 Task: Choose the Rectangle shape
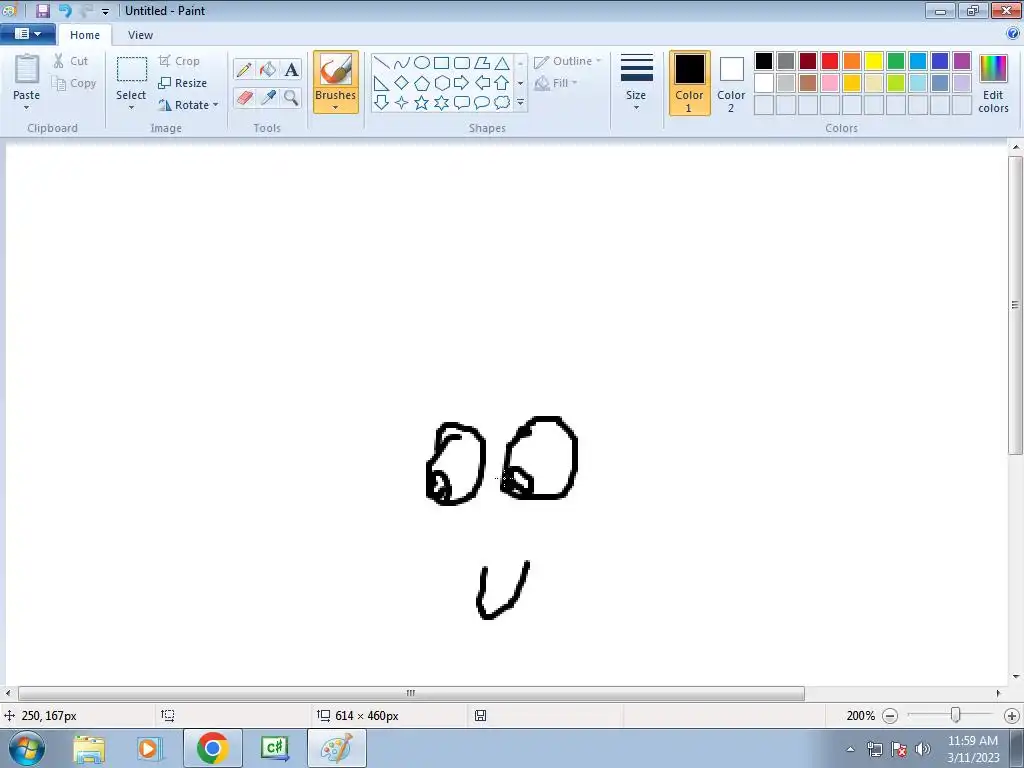(x=441, y=63)
